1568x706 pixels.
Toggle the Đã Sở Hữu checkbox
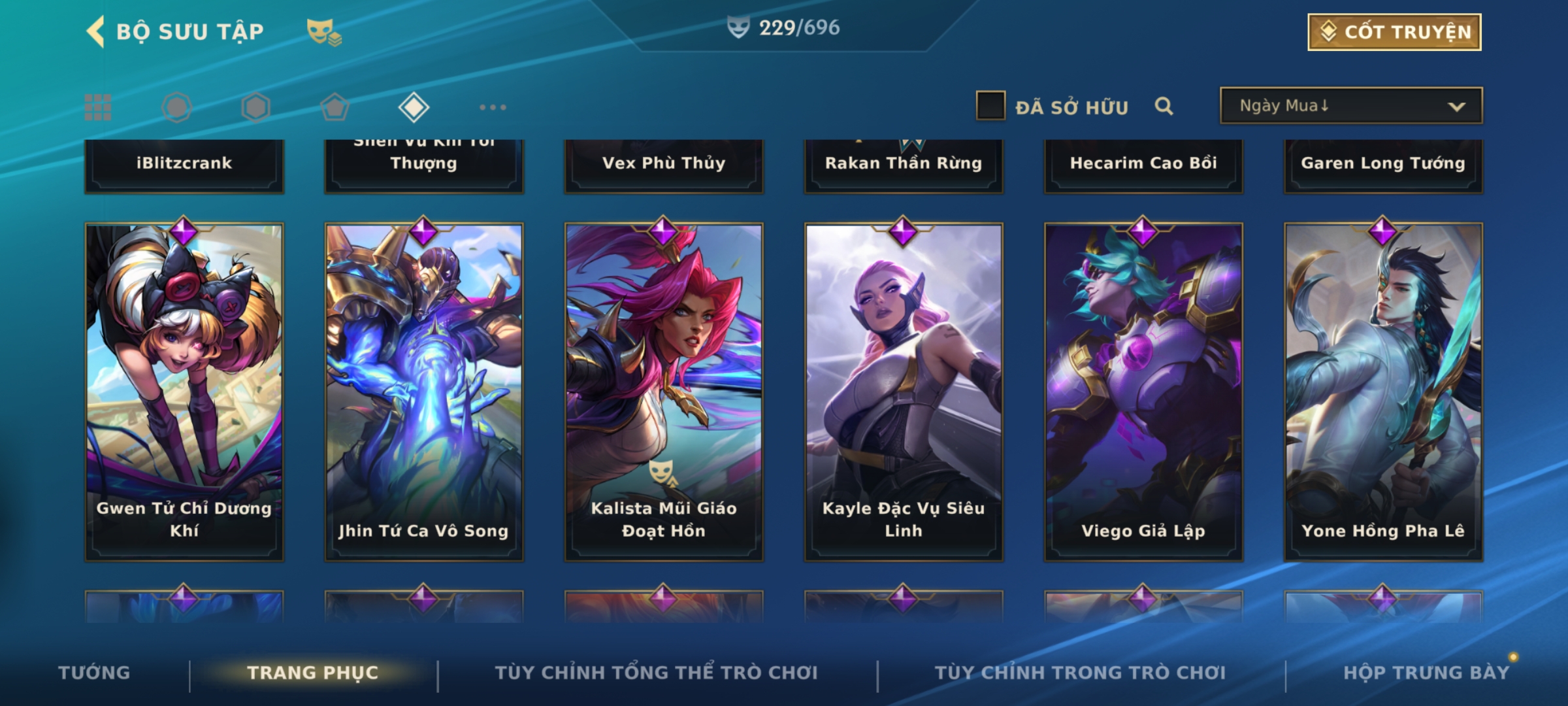[x=990, y=106]
